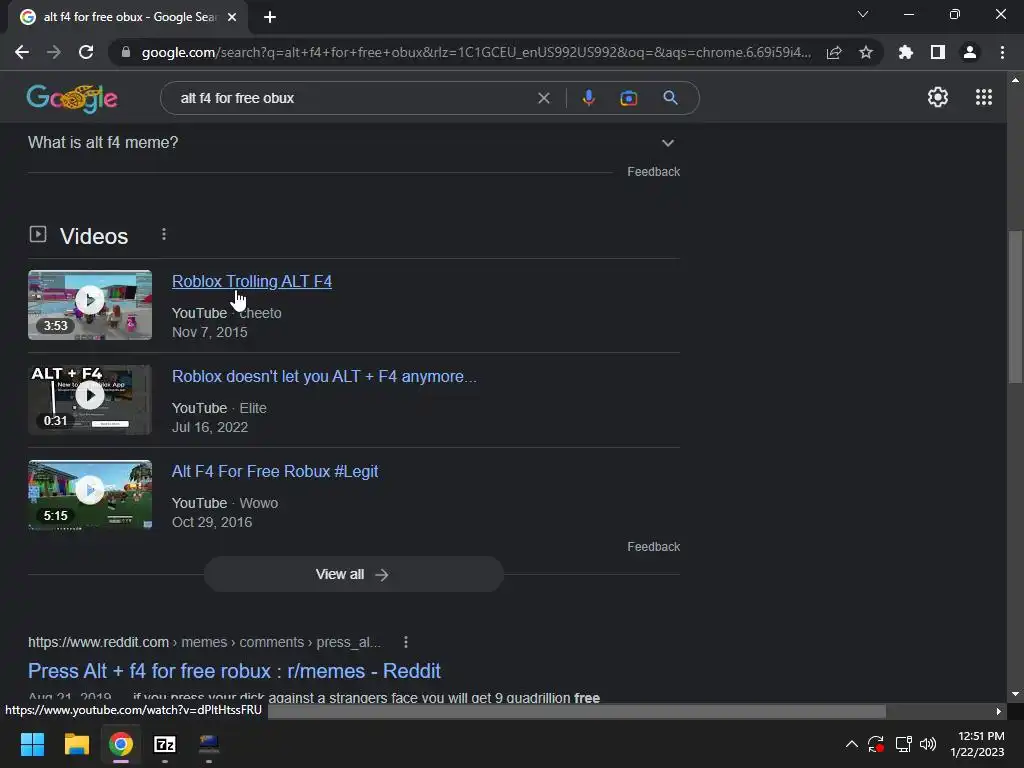Reload the current page
1024x768 pixels.
pos(86,52)
